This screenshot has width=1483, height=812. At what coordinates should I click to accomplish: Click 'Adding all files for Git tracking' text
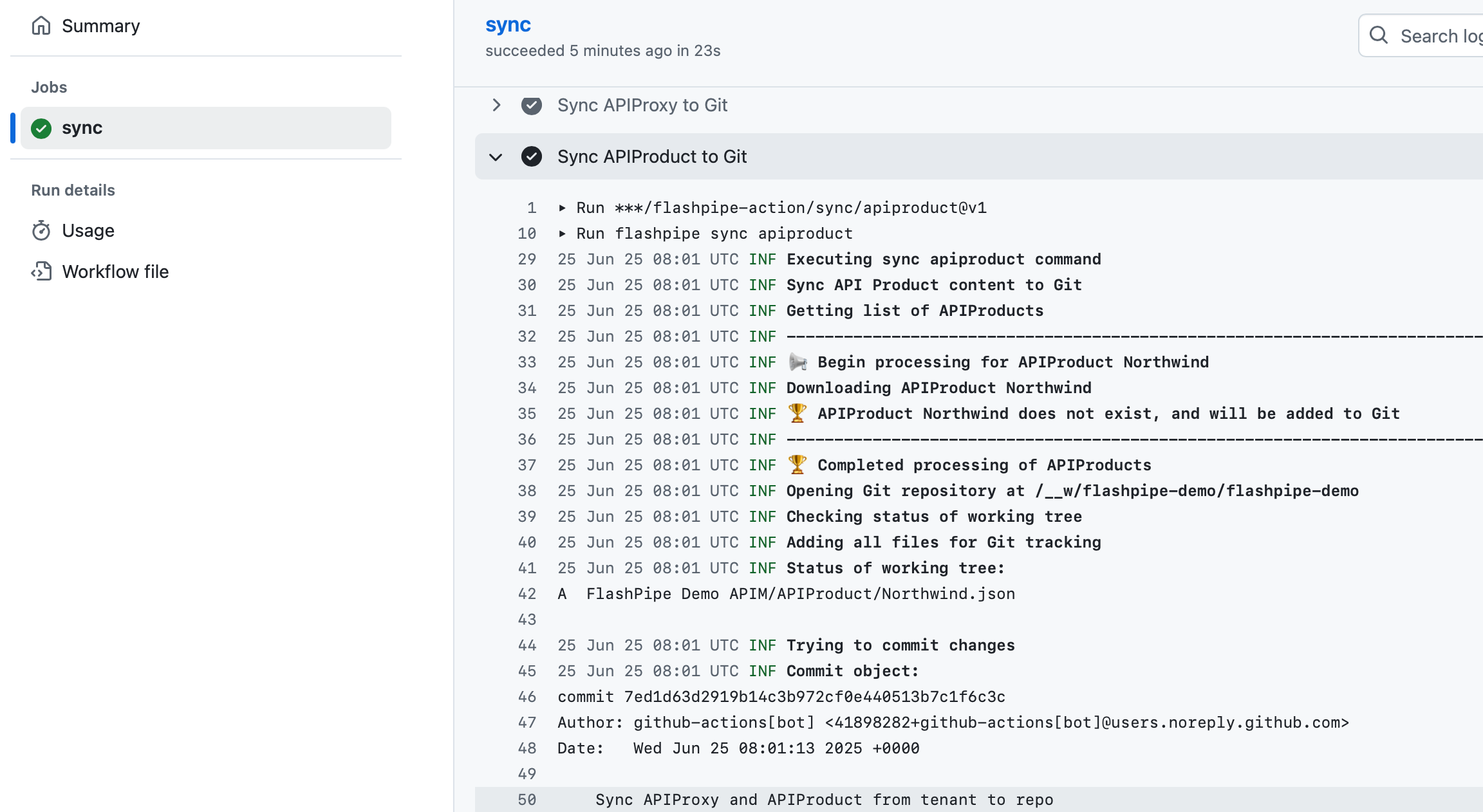click(x=944, y=542)
